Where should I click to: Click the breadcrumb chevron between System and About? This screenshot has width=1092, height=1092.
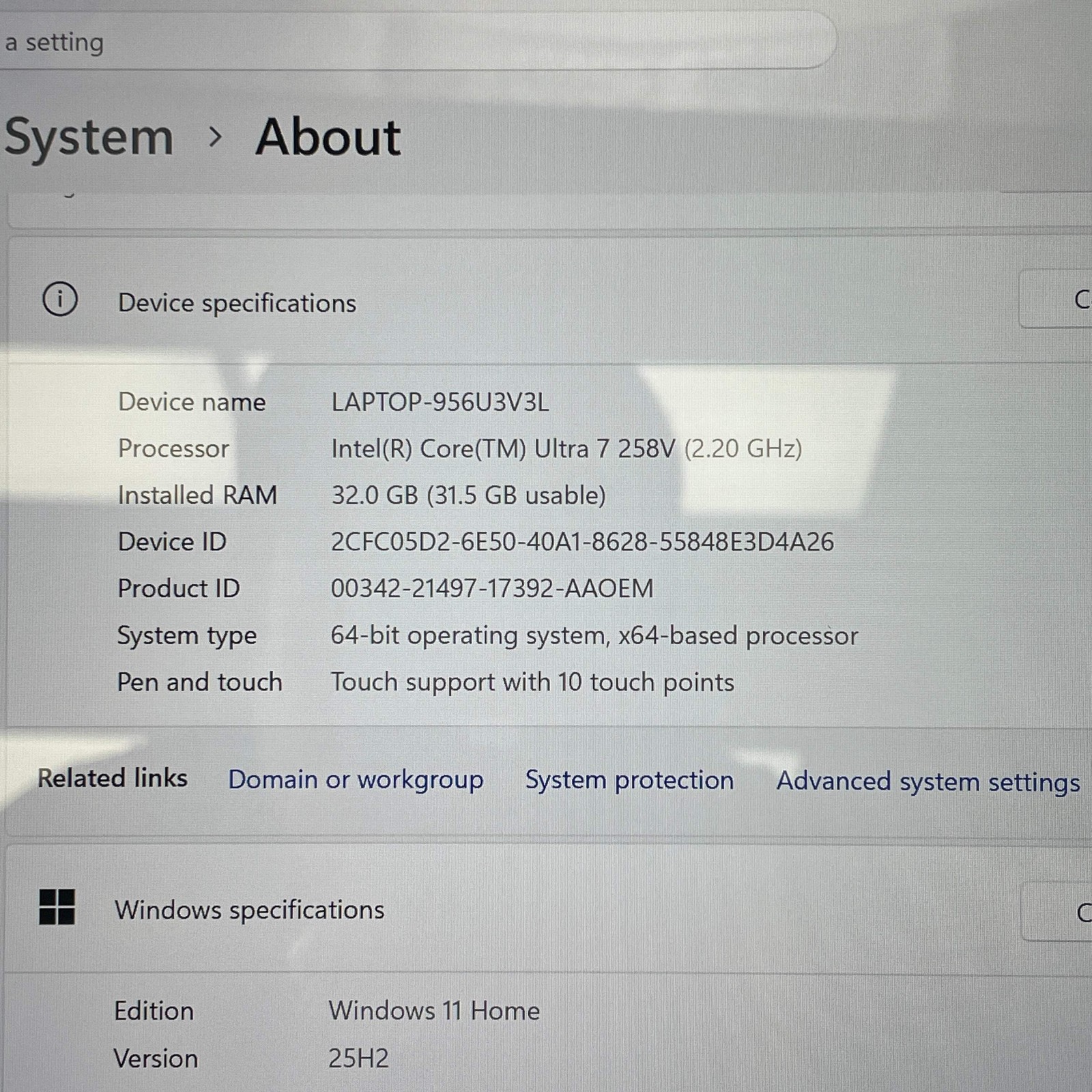(x=215, y=137)
